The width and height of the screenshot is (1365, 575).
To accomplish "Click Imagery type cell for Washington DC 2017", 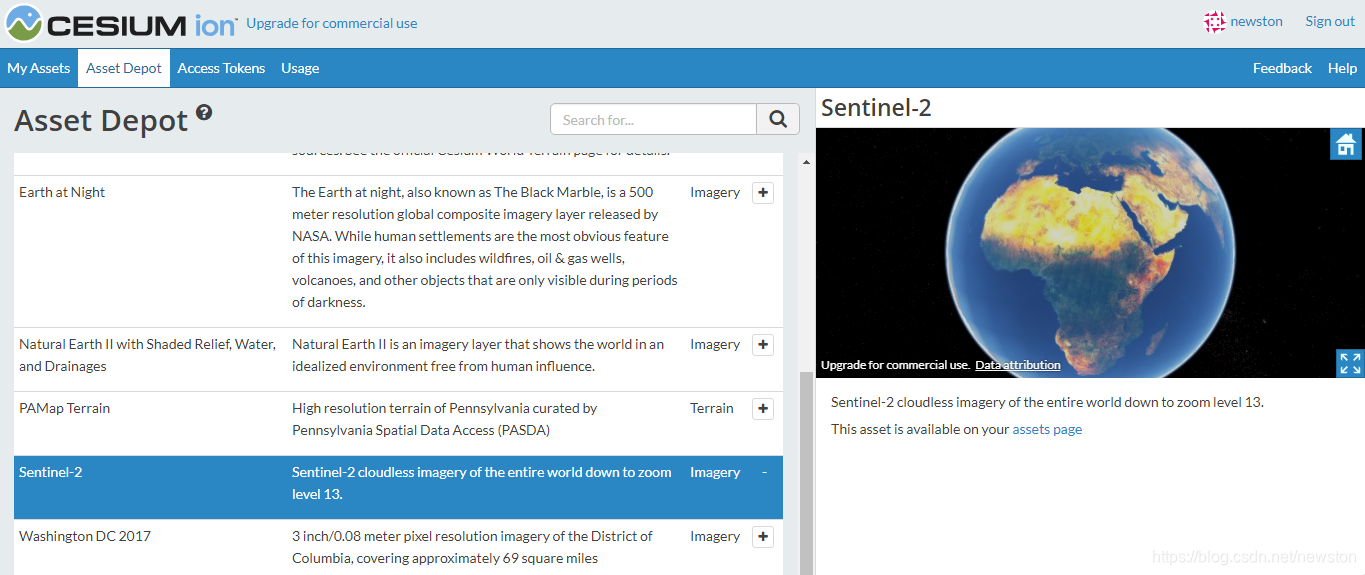I will [715, 536].
